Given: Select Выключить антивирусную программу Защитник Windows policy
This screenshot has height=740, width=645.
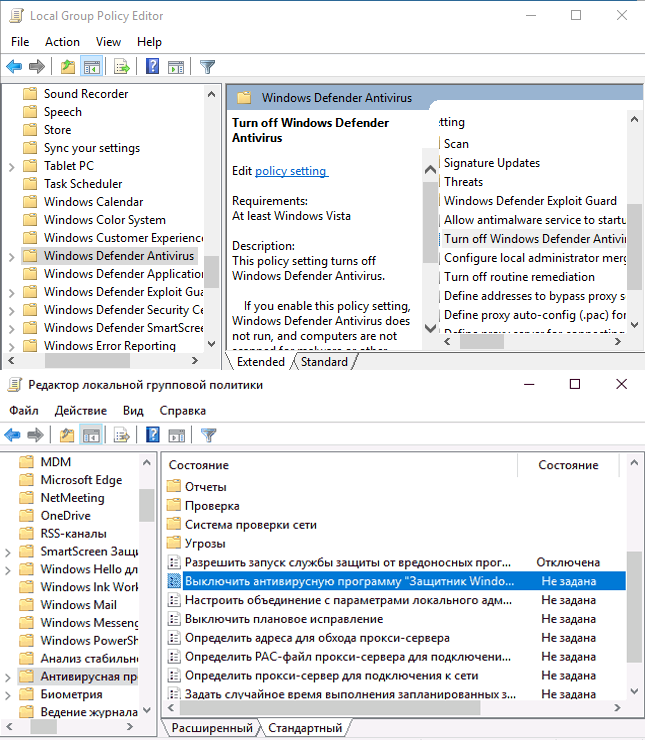Looking at the screenshot, I should 395,581.
